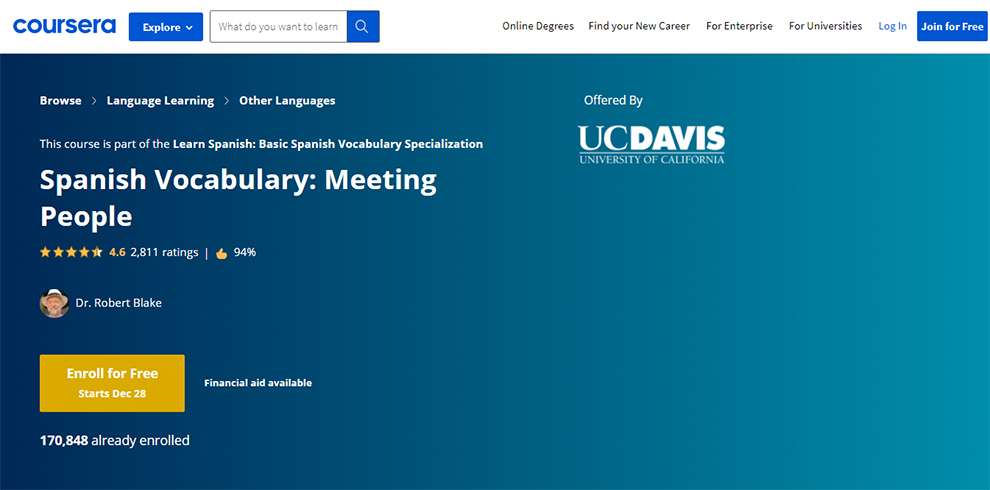Viewport: 990px width, 490px height.
Task: Click the Offered By label
Action: [613, 100]
